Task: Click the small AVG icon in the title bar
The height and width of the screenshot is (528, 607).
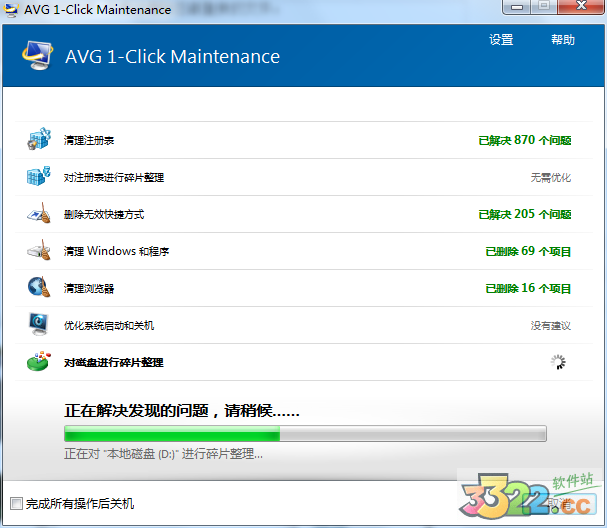Action: coord(10,9)
